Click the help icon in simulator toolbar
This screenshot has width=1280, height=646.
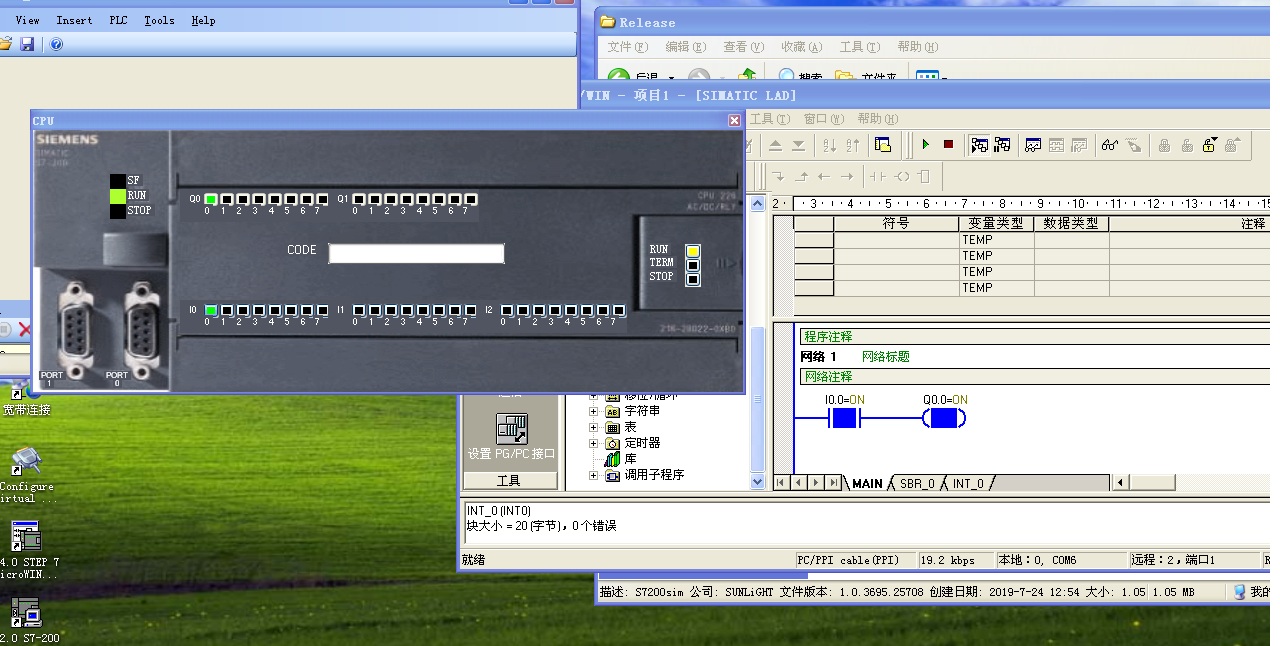[56, 44]
